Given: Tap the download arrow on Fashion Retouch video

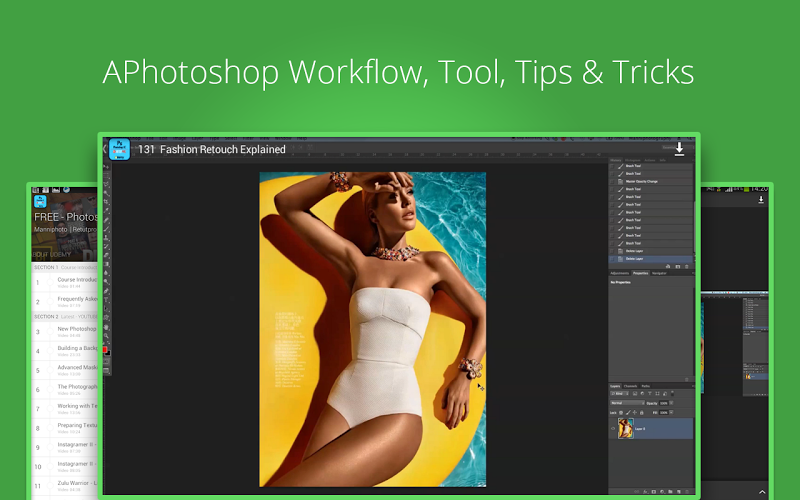Looking at the screenshot, I should 679,149.
